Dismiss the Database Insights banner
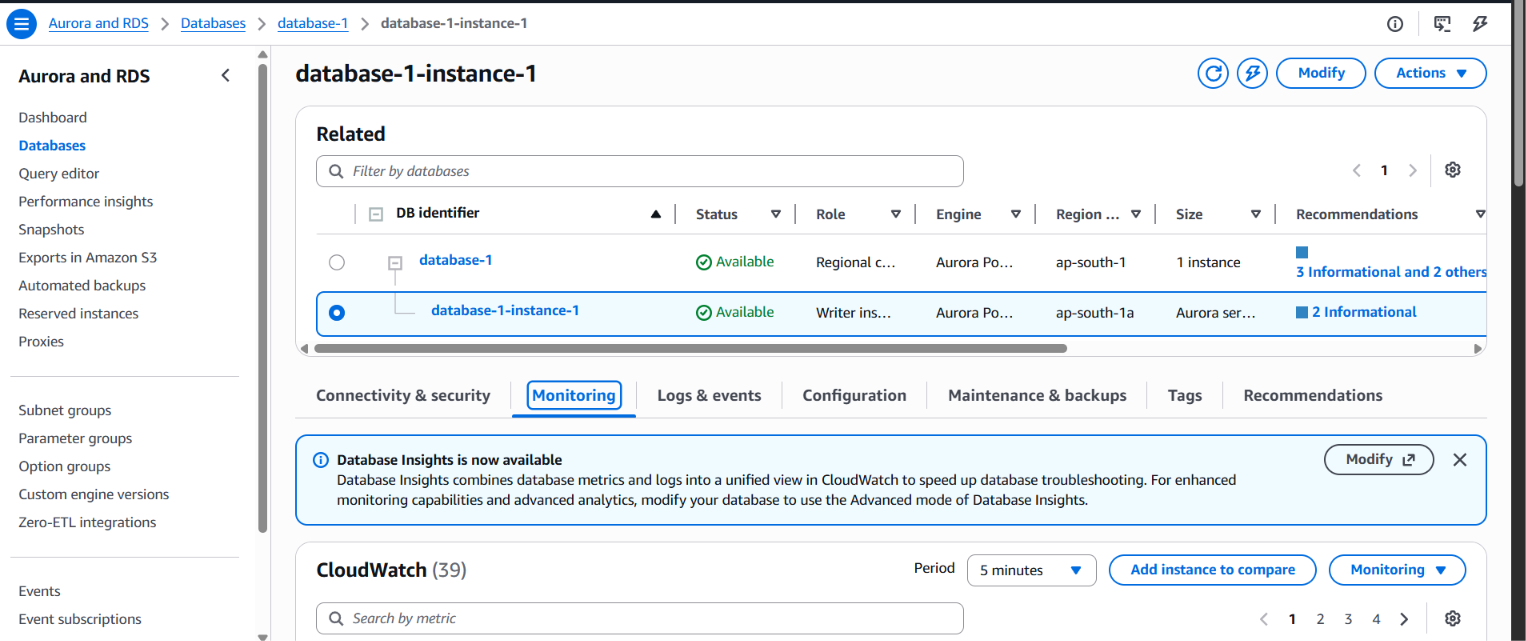This screenshot has height=641, width=1526. click(x=1460, y=460)
